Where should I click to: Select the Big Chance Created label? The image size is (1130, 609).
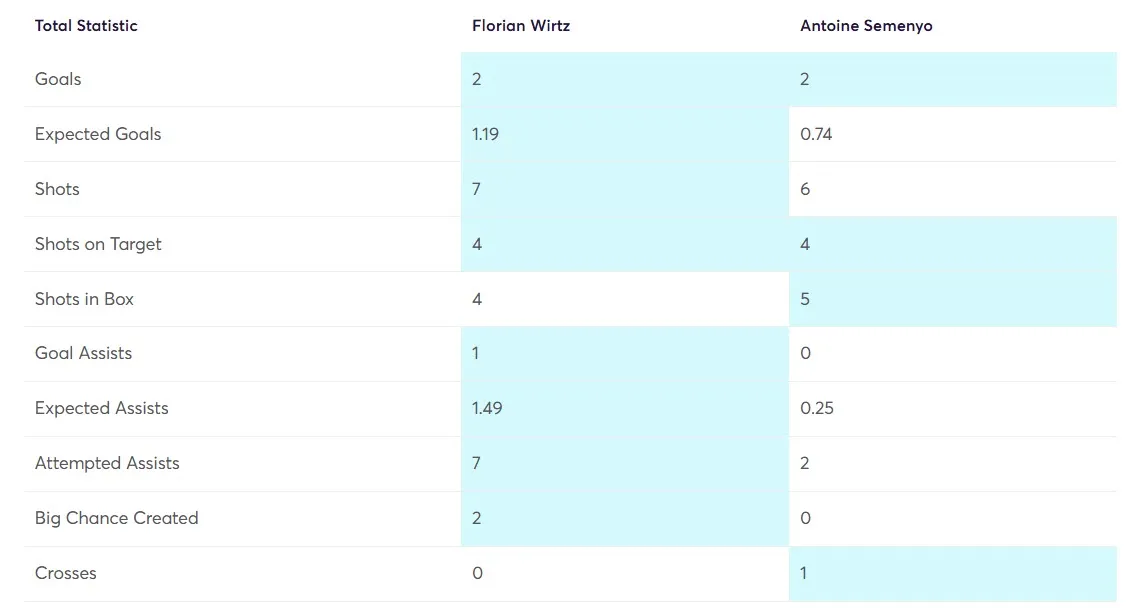click(x=116, y=518)
